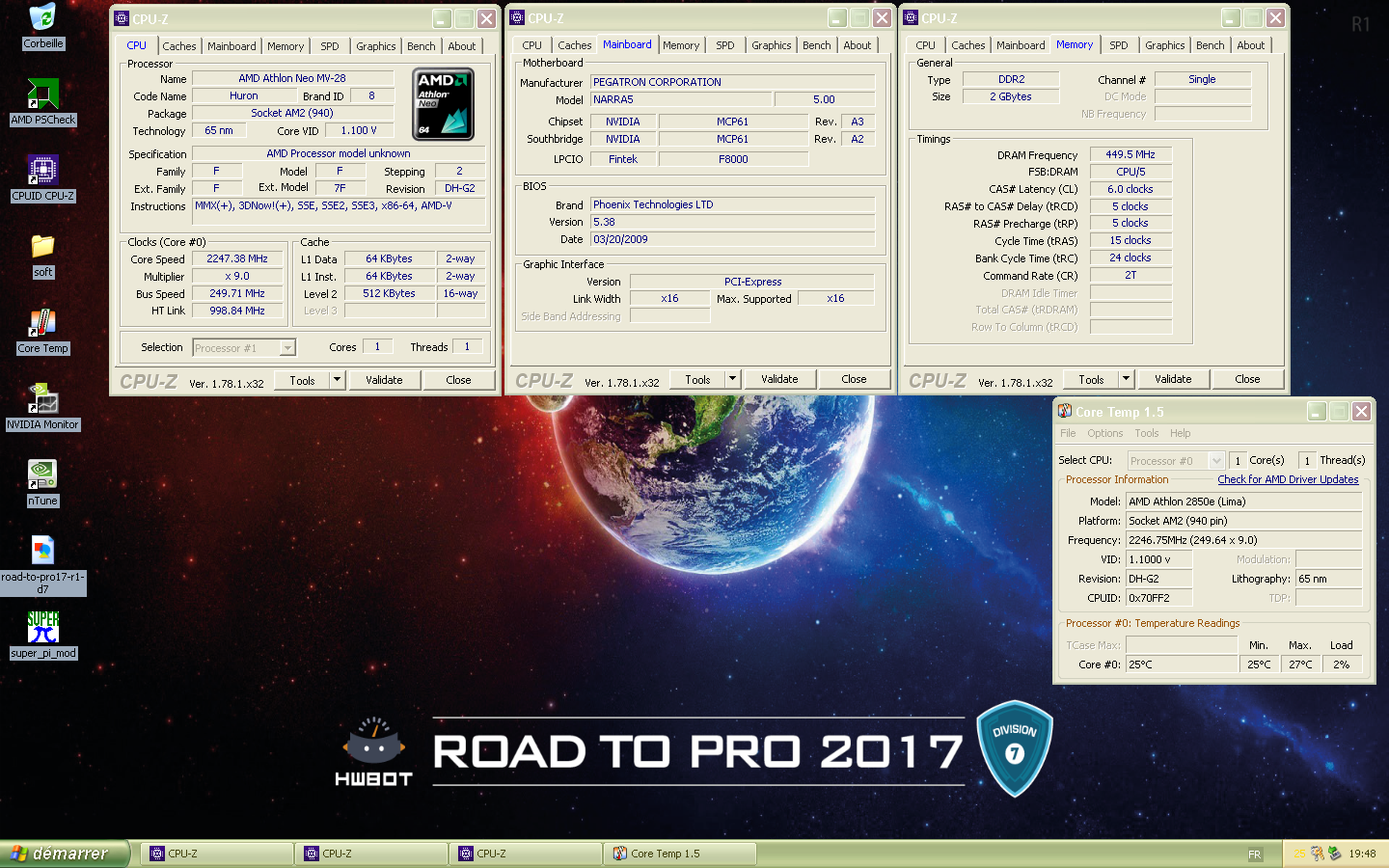Open Caches tab in first CPU-Z window
This screenshot has width=1389, height=868.
click(x=178, y=46)
